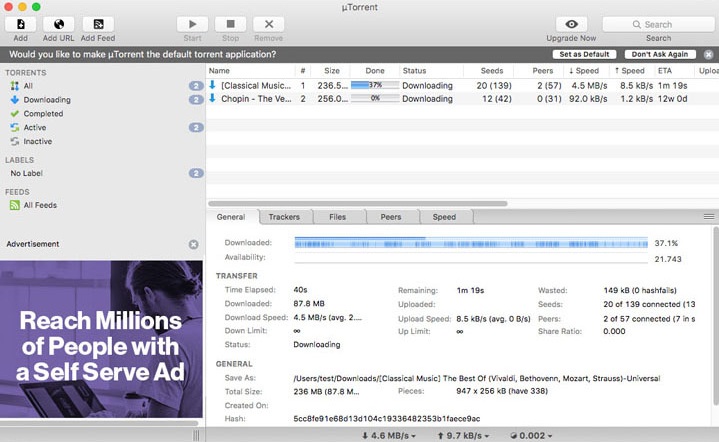Sort by upload Speed column
719x442 pixels.
(632, 71)
